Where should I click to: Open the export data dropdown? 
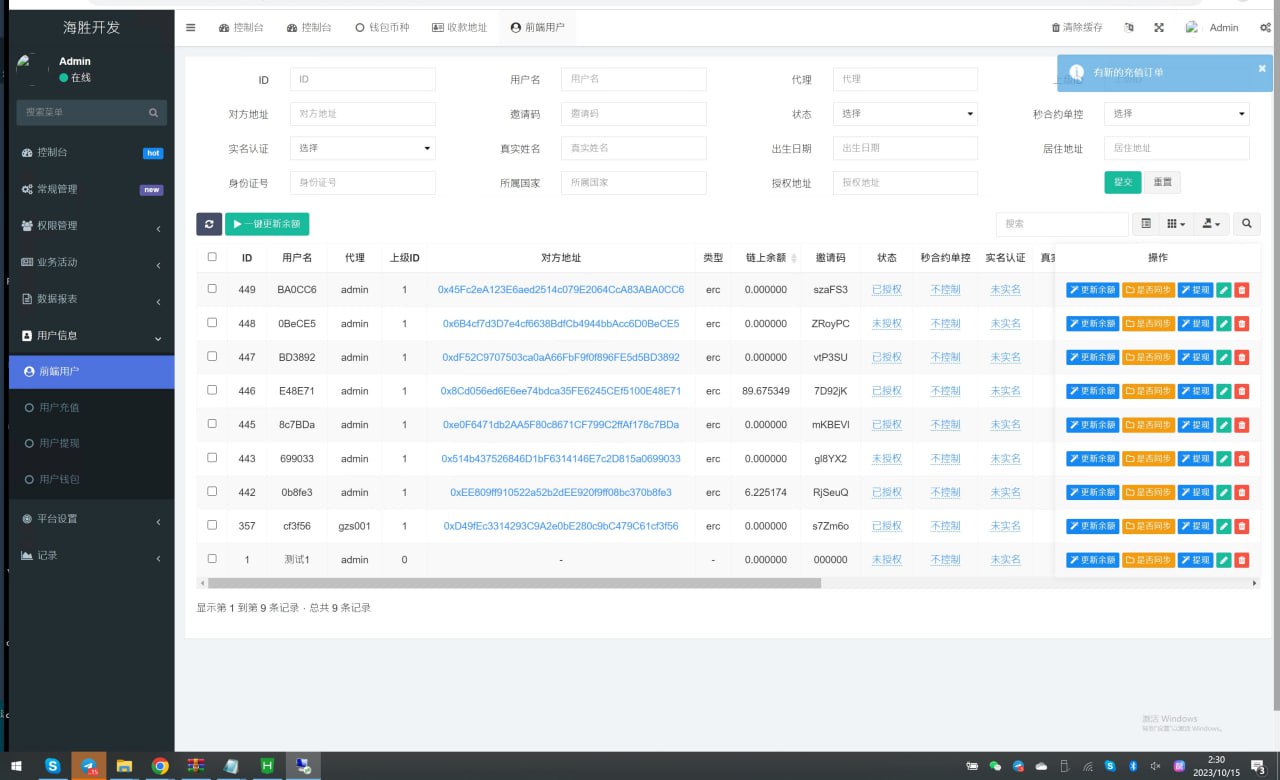1212,224
